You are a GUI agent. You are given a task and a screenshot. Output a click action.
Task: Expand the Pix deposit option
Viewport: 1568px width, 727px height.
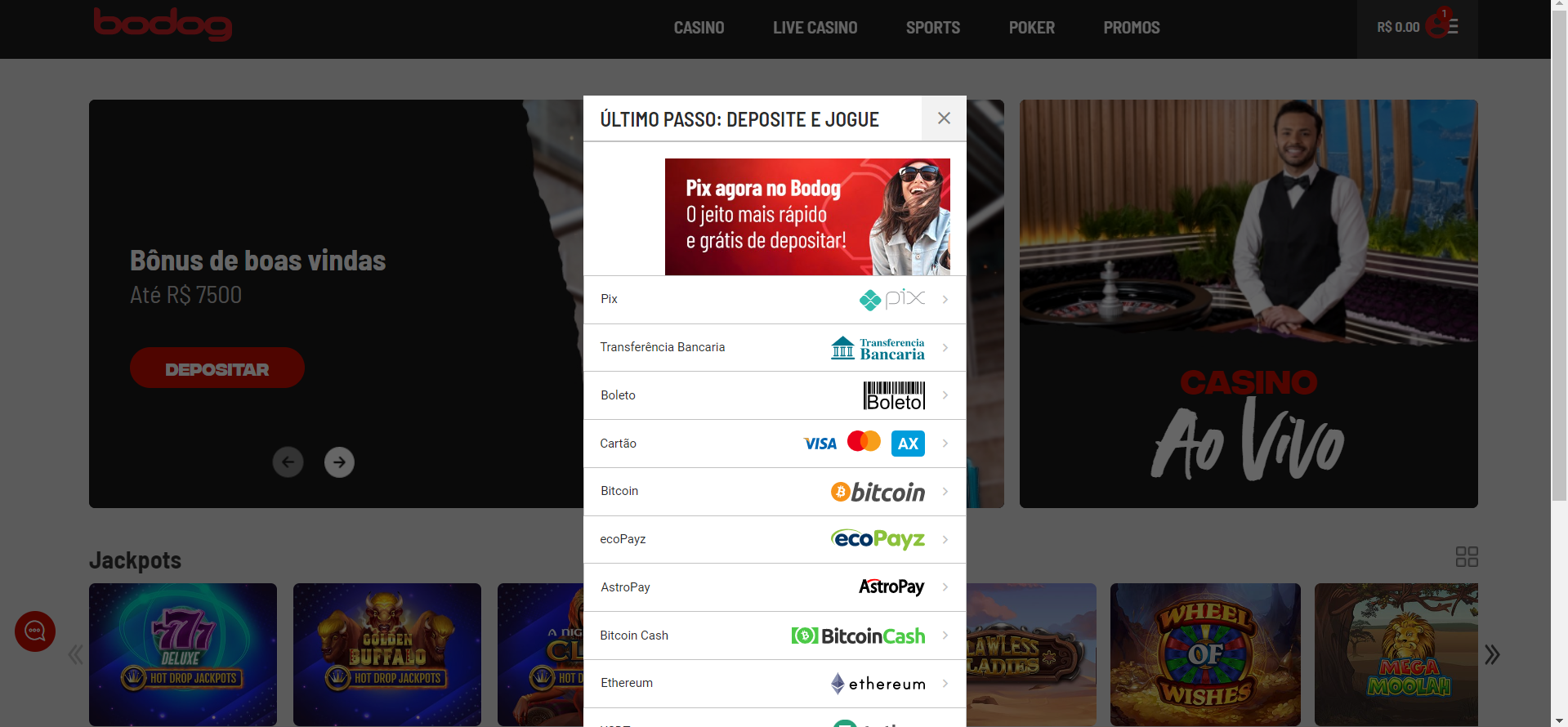(945, 299)
